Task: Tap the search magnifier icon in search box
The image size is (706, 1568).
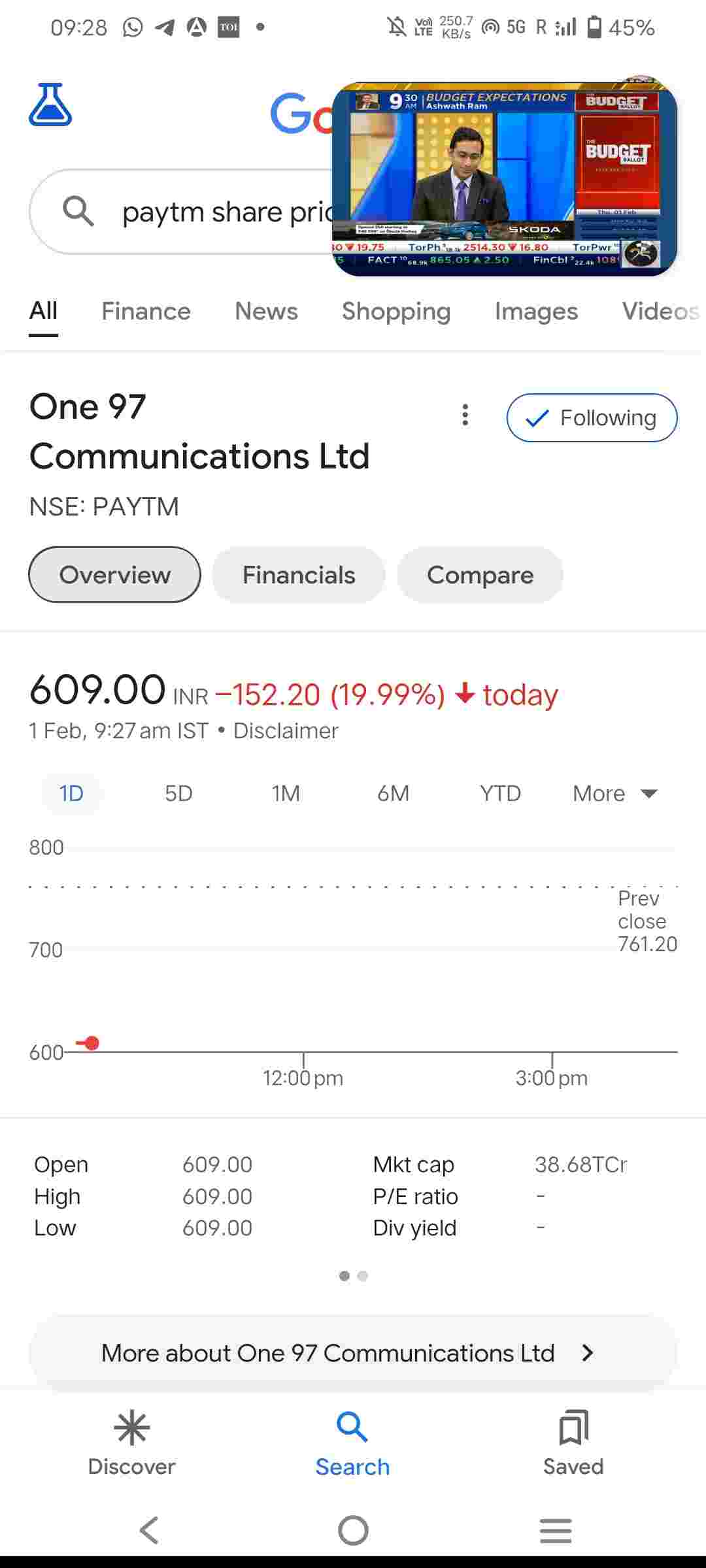Action: tap(78, 212)
